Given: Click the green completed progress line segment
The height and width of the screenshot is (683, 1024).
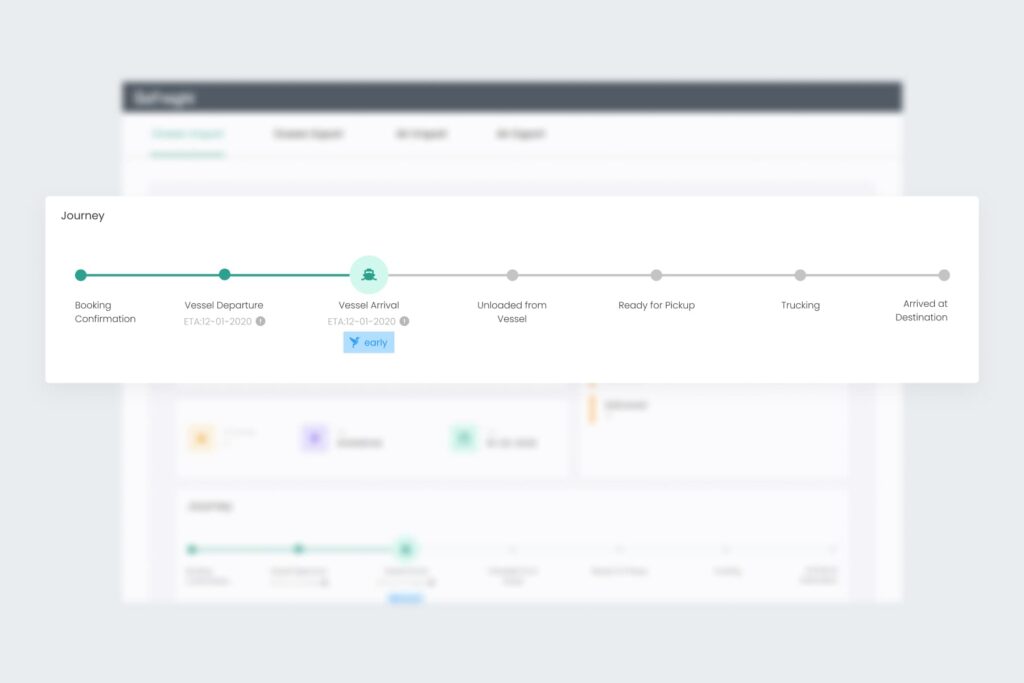Looking at the screenshot, I should 153,275.
